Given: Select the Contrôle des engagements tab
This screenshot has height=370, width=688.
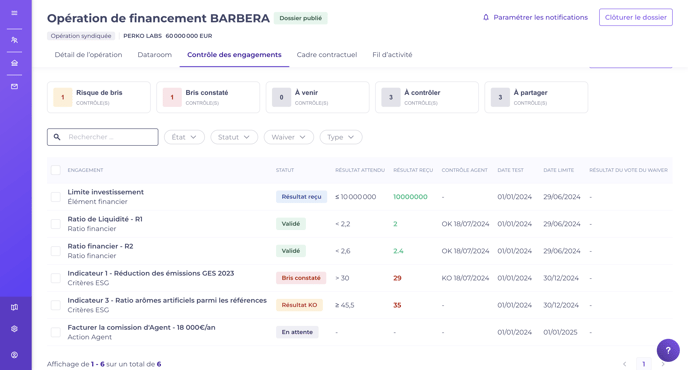Looking at the screenshot, I should (234, 55).
